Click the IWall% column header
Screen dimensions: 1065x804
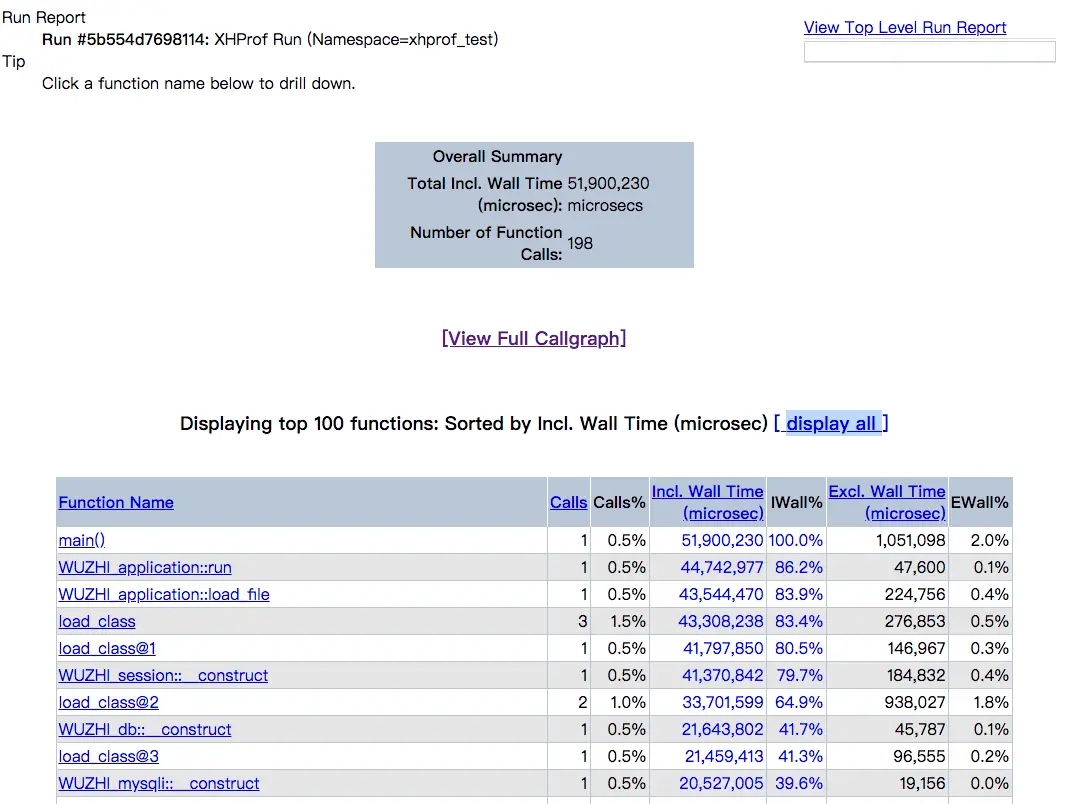tap(797, 502)
